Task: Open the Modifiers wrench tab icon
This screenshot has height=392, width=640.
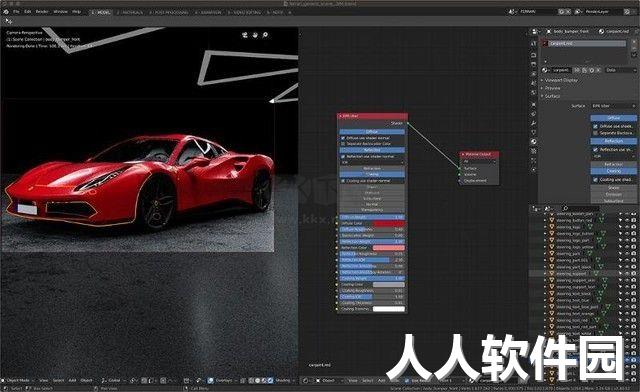Action: coord(533,123)
